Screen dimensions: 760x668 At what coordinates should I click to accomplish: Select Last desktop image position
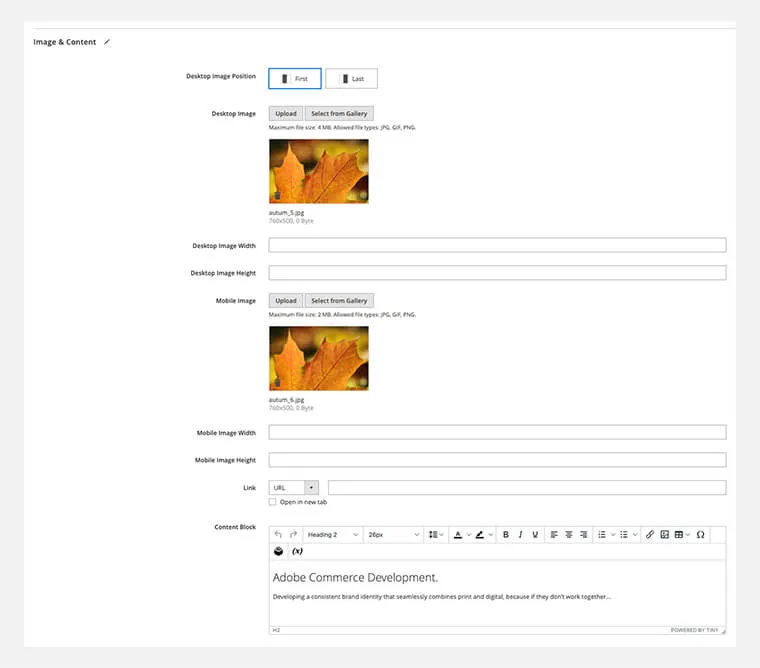(x=351, y=79)
